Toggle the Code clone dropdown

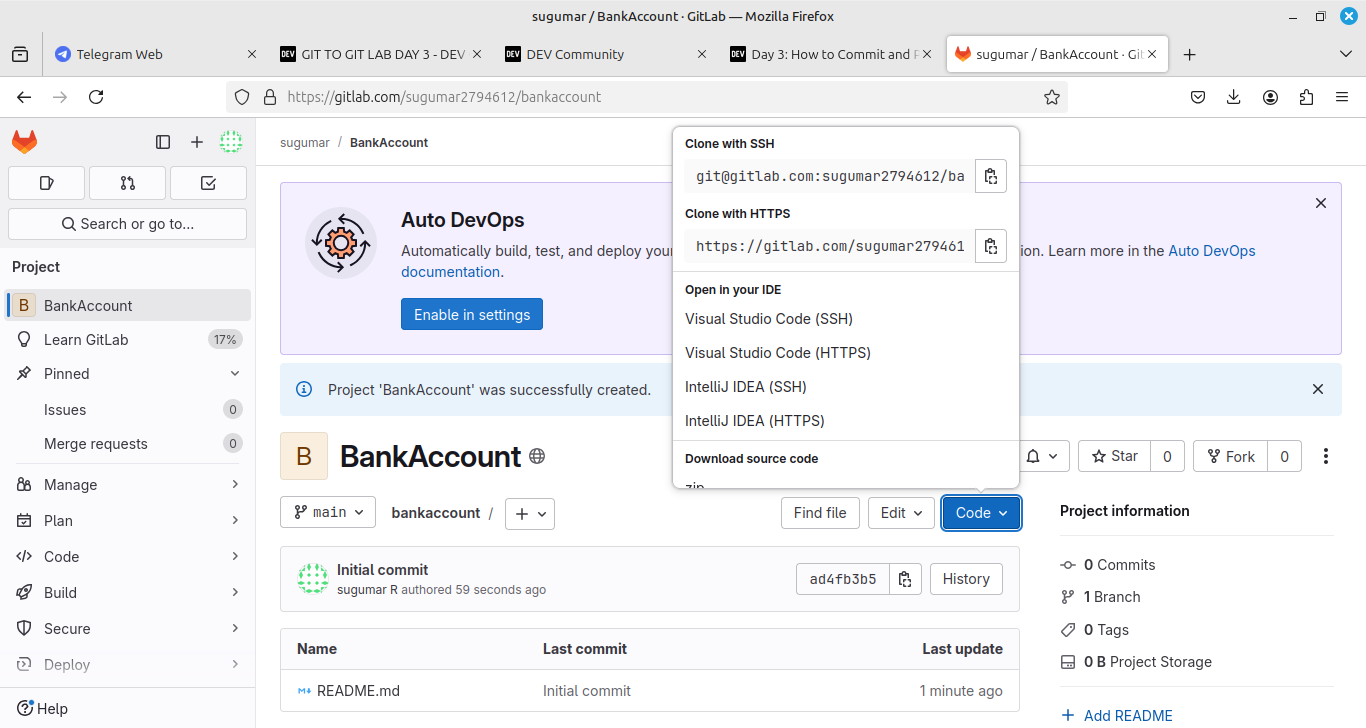981,513
